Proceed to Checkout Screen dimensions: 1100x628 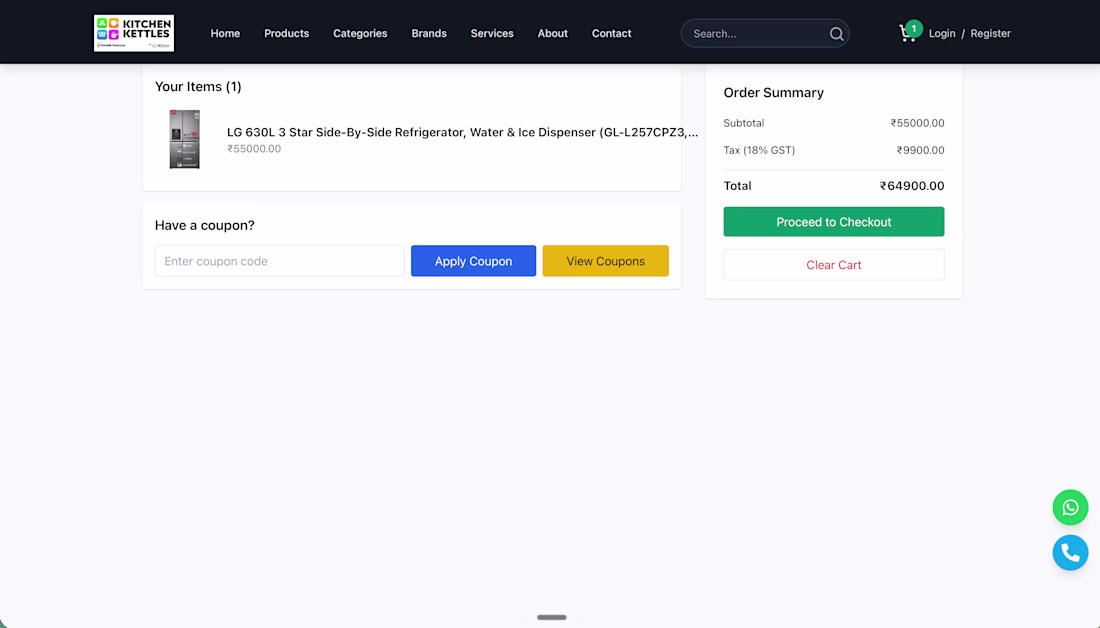(x=833, y=222)
